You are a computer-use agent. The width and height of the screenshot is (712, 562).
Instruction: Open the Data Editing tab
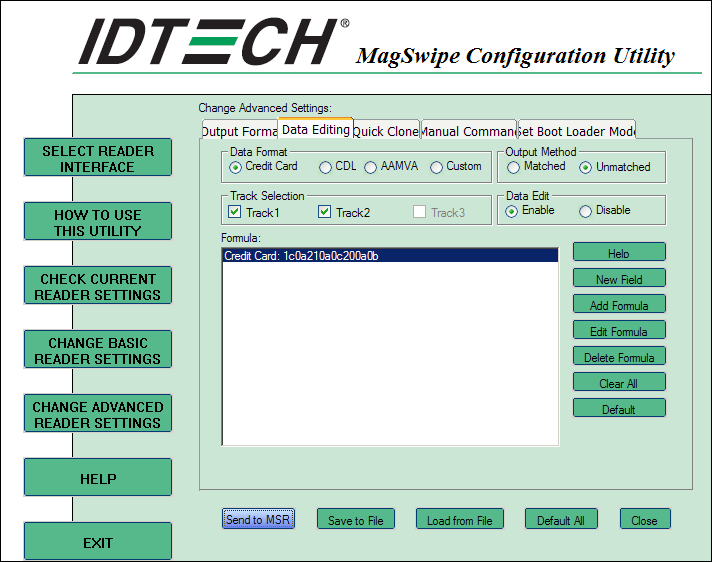[x=315, y=129]
